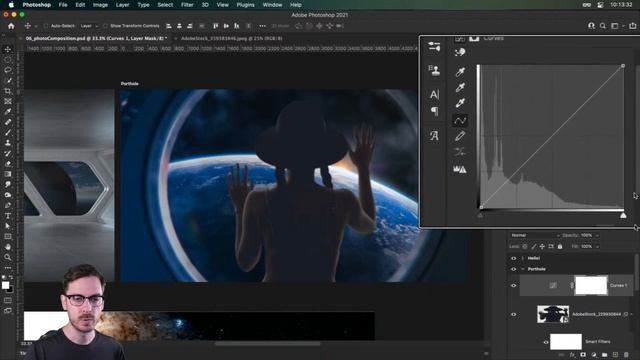Hide the AdobeStock smart object layer
Image resolution: width=640 pixels, height=360 pixels.
[x=513, y=314]
